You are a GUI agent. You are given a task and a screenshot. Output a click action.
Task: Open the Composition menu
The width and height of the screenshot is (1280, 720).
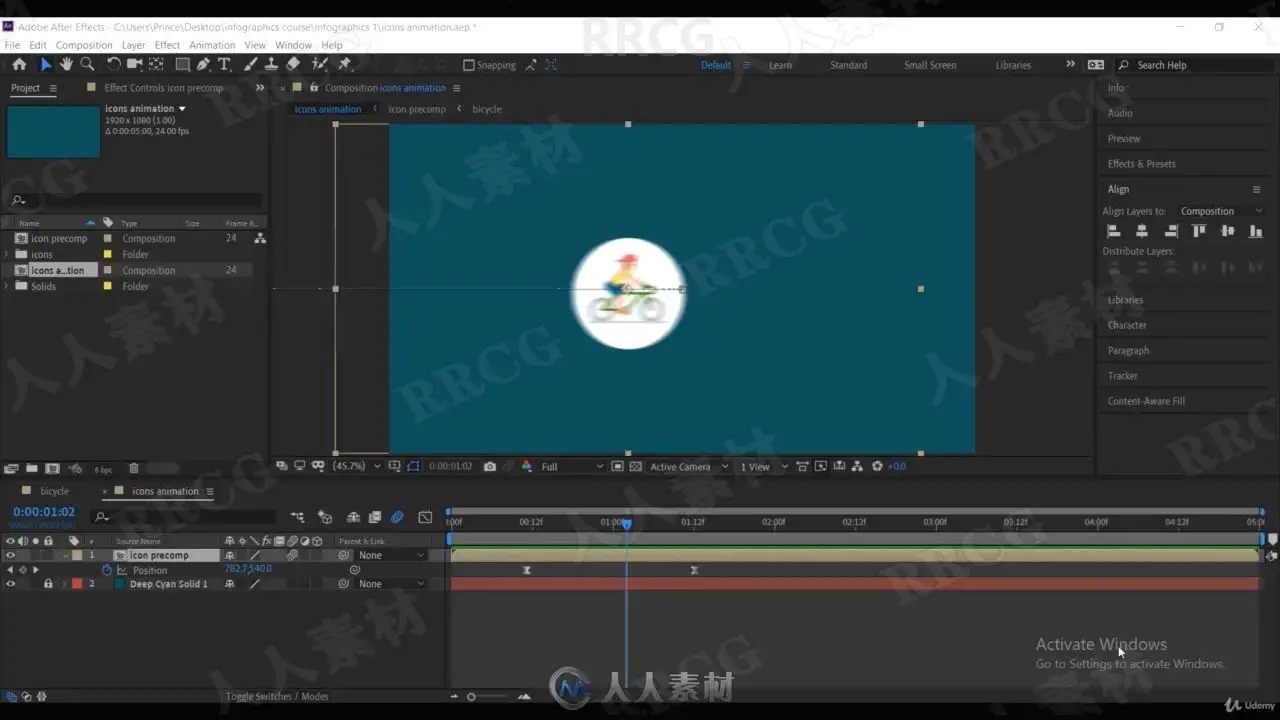(84, 45)
